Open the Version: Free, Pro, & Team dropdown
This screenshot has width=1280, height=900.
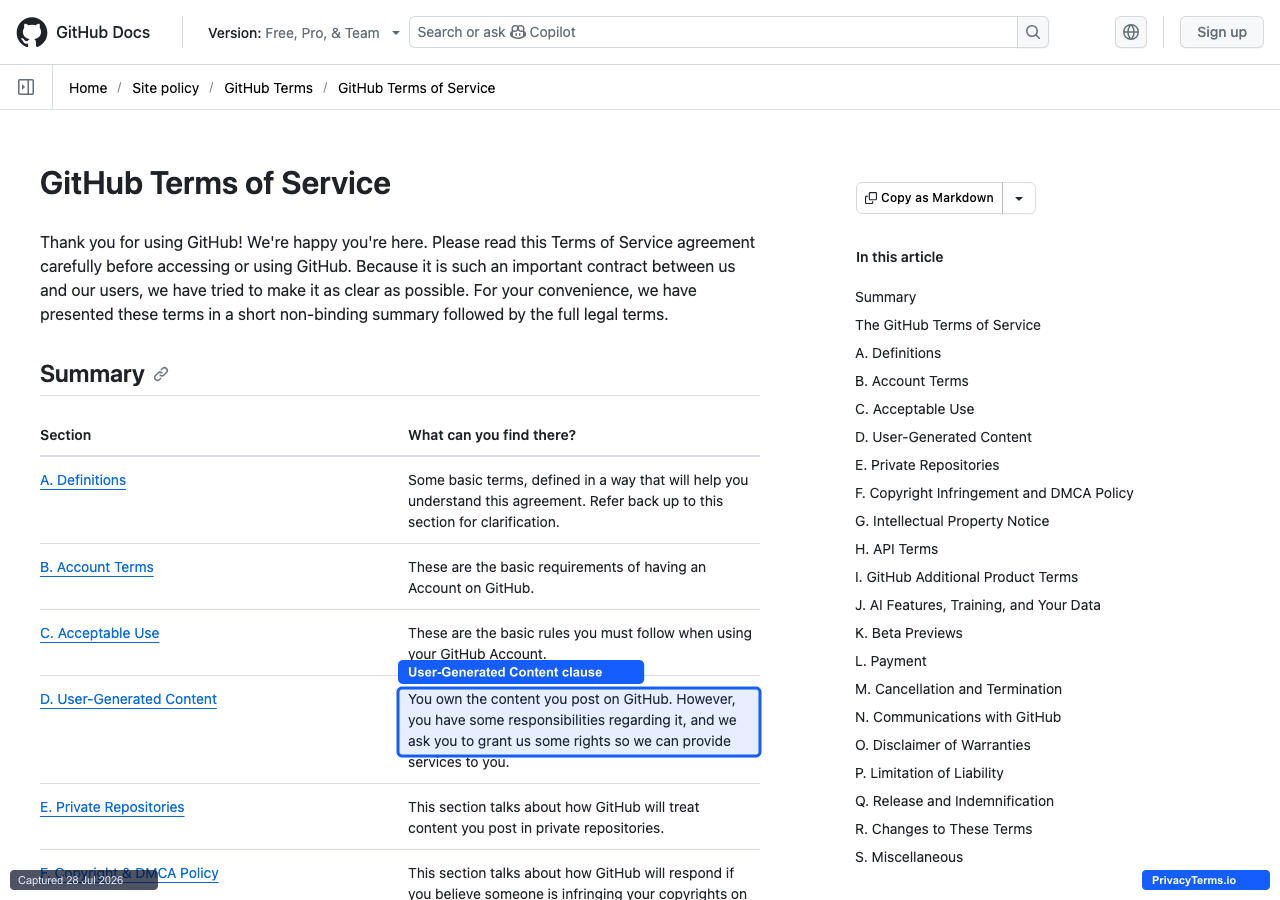pyautogui.click(x=304, y=33)
